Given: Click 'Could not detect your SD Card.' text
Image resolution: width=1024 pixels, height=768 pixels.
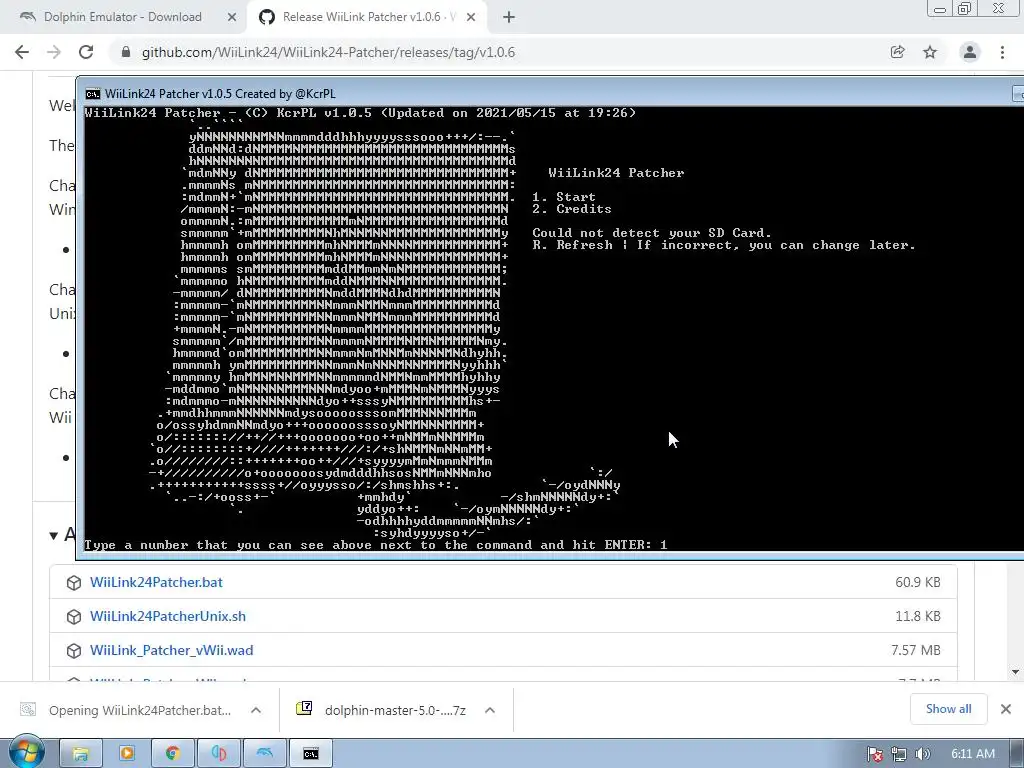Looking at the screenshot, I should pos(652,232).
